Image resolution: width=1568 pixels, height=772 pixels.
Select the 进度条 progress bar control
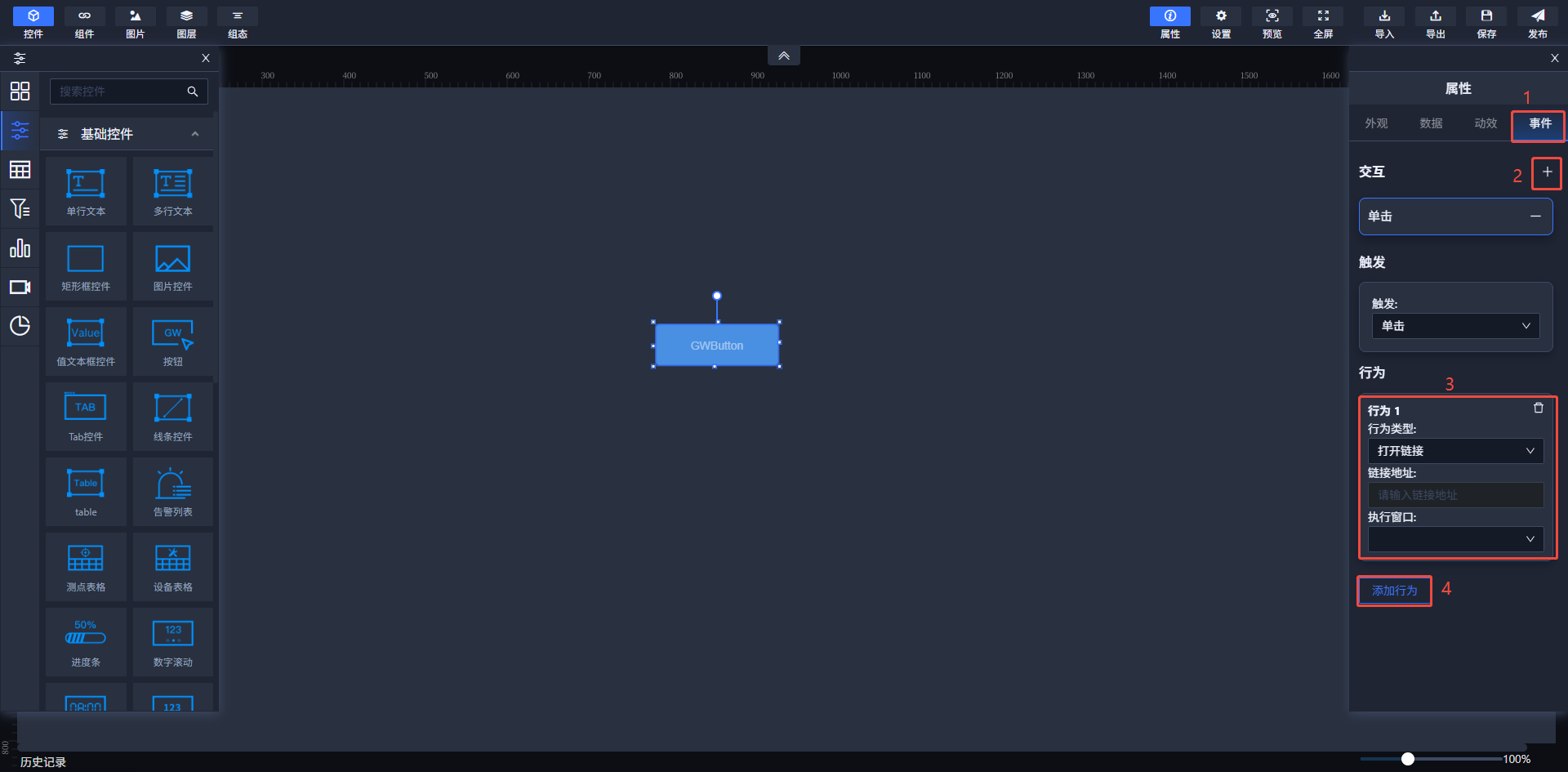(x=86, y=642)
